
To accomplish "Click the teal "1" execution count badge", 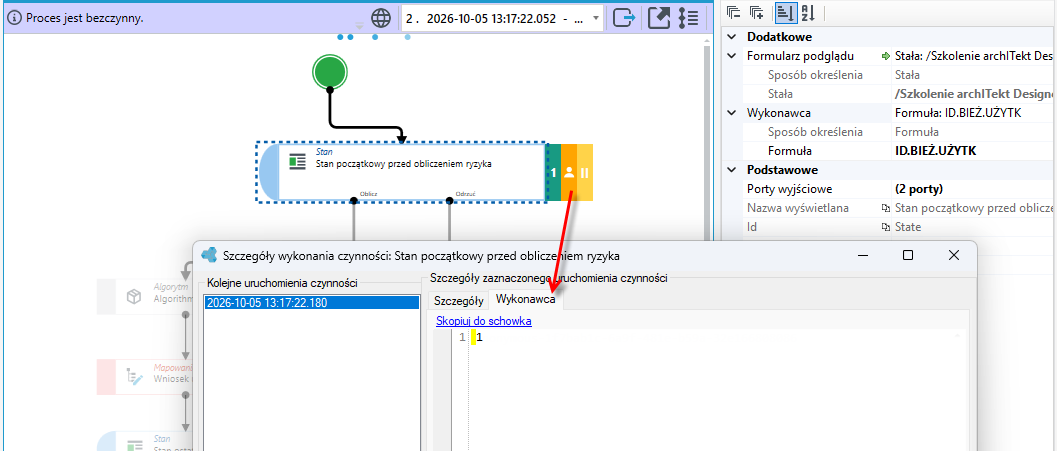I will click(x=553, y=173).
